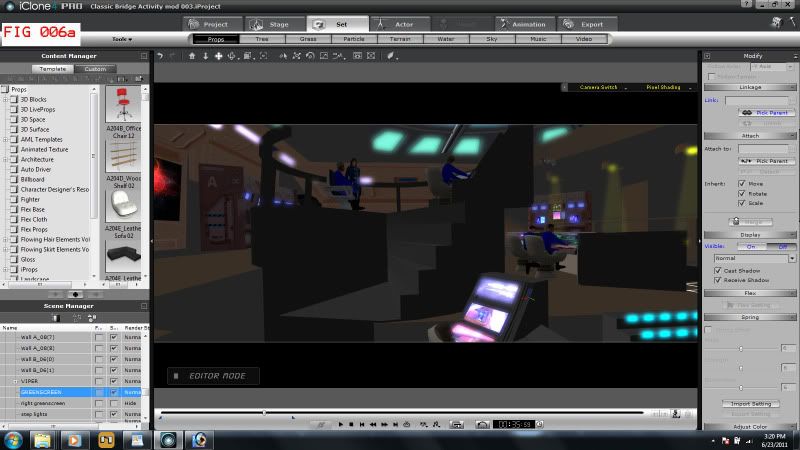Expand the 3D Blocks folder
Viewport: 800px width, 450px height.
click(x=6, y=99)
